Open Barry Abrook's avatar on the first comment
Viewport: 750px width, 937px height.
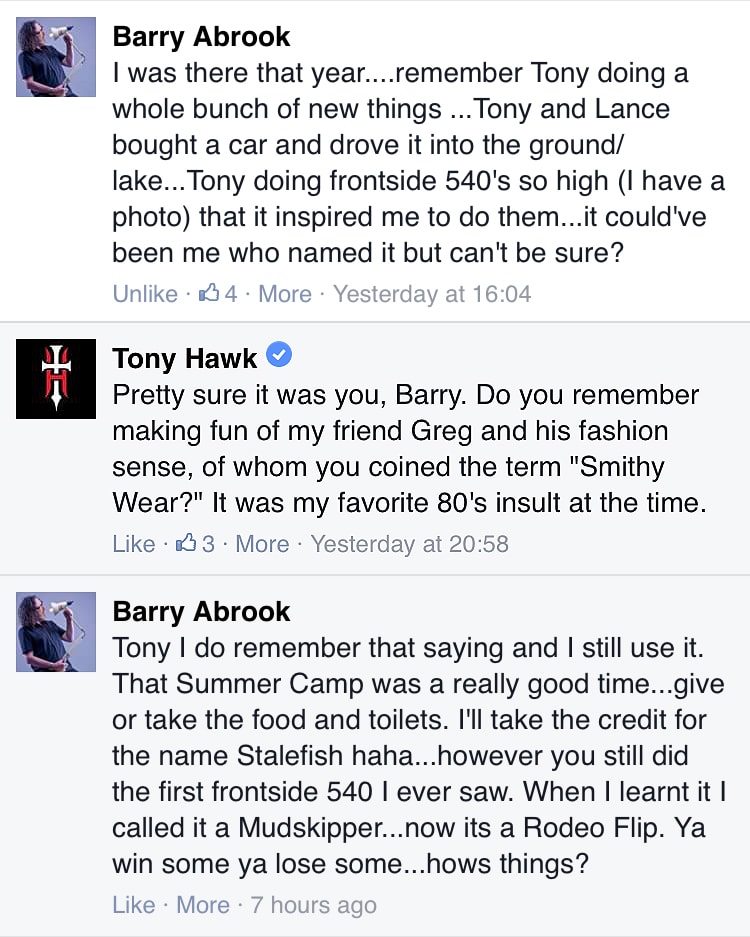[56, 57]
